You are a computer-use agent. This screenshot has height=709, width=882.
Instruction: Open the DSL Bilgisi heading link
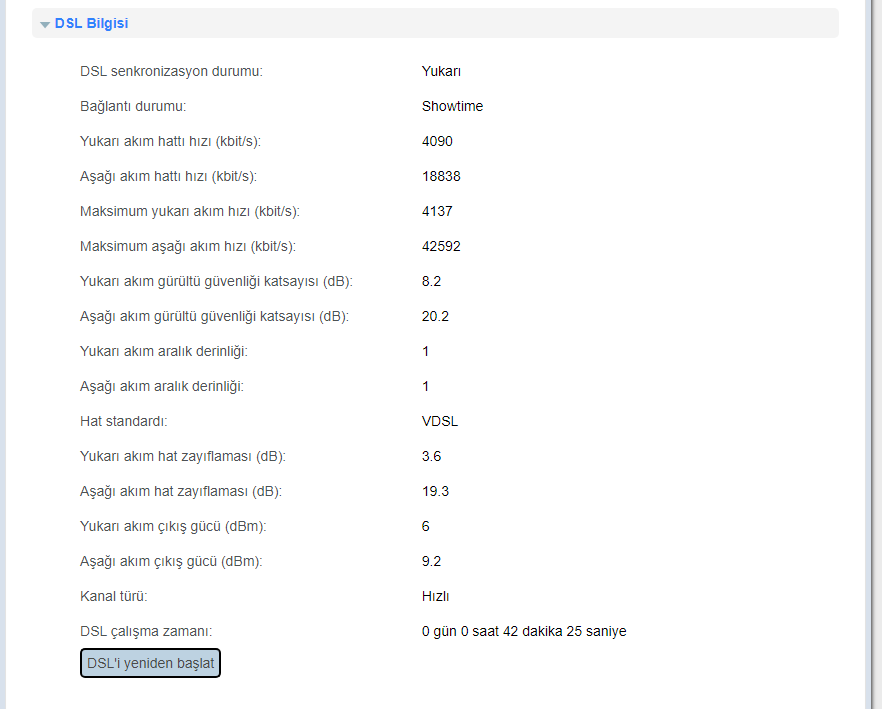tap(91, 24)
